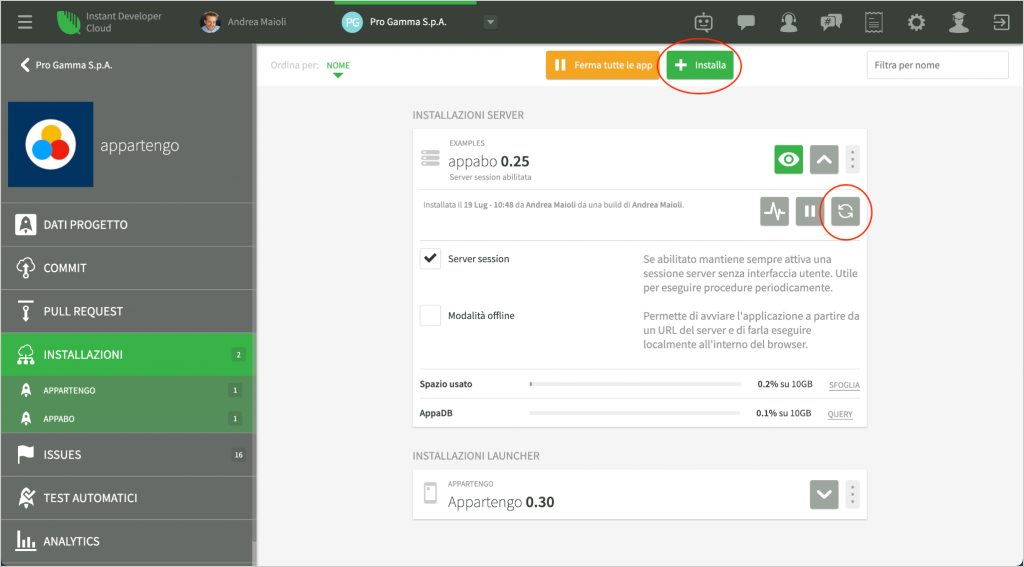Open the Analytics section
Screen dimensions: 1024x567
point(127,541)
